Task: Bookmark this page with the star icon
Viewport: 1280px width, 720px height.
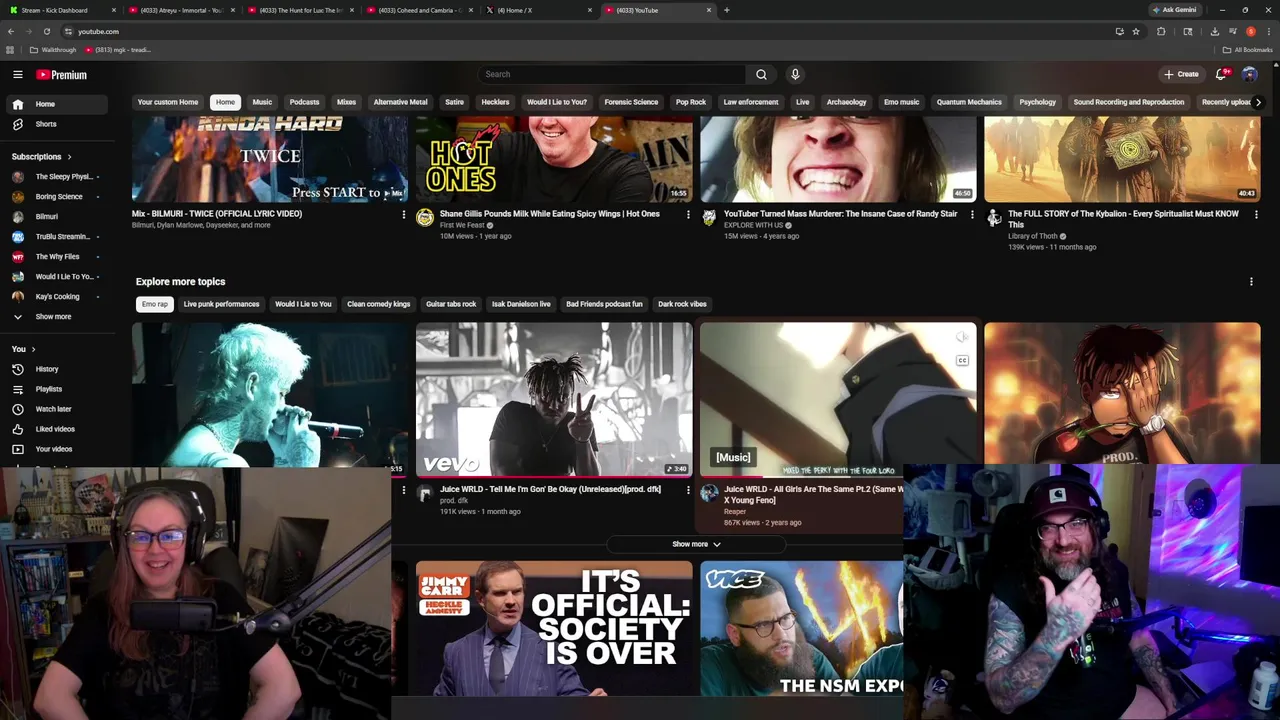Action: point(1136,31)
